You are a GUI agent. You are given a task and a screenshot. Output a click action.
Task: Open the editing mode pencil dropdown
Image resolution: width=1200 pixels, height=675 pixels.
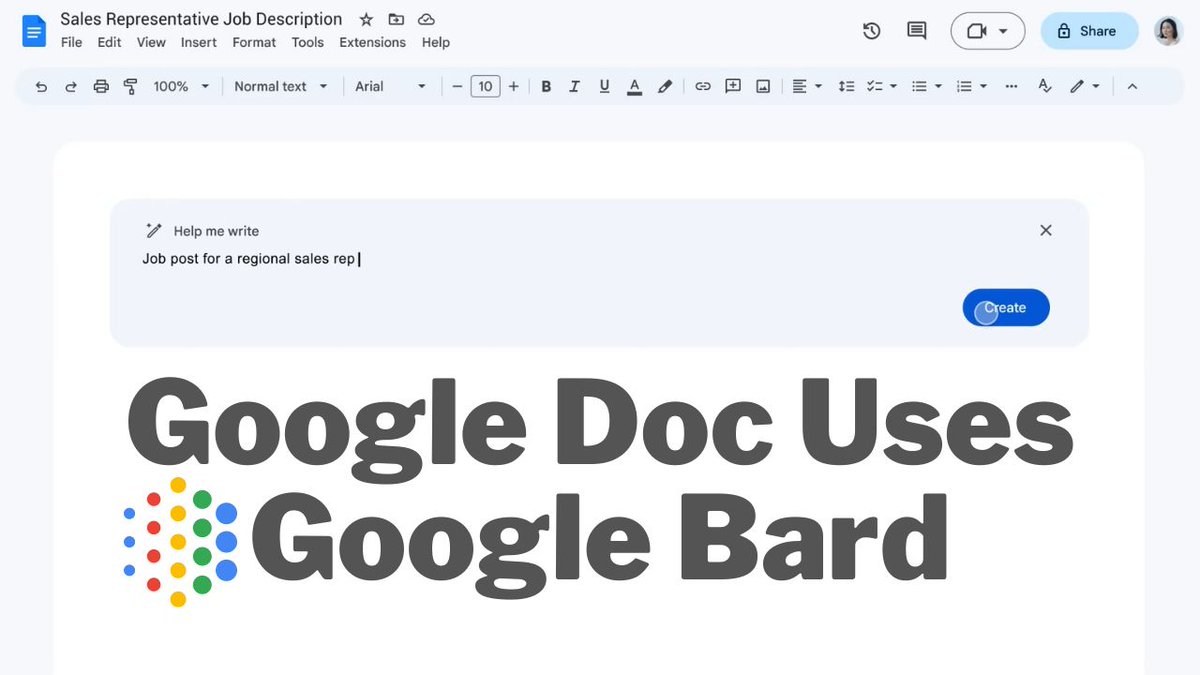pos(1084,87)
